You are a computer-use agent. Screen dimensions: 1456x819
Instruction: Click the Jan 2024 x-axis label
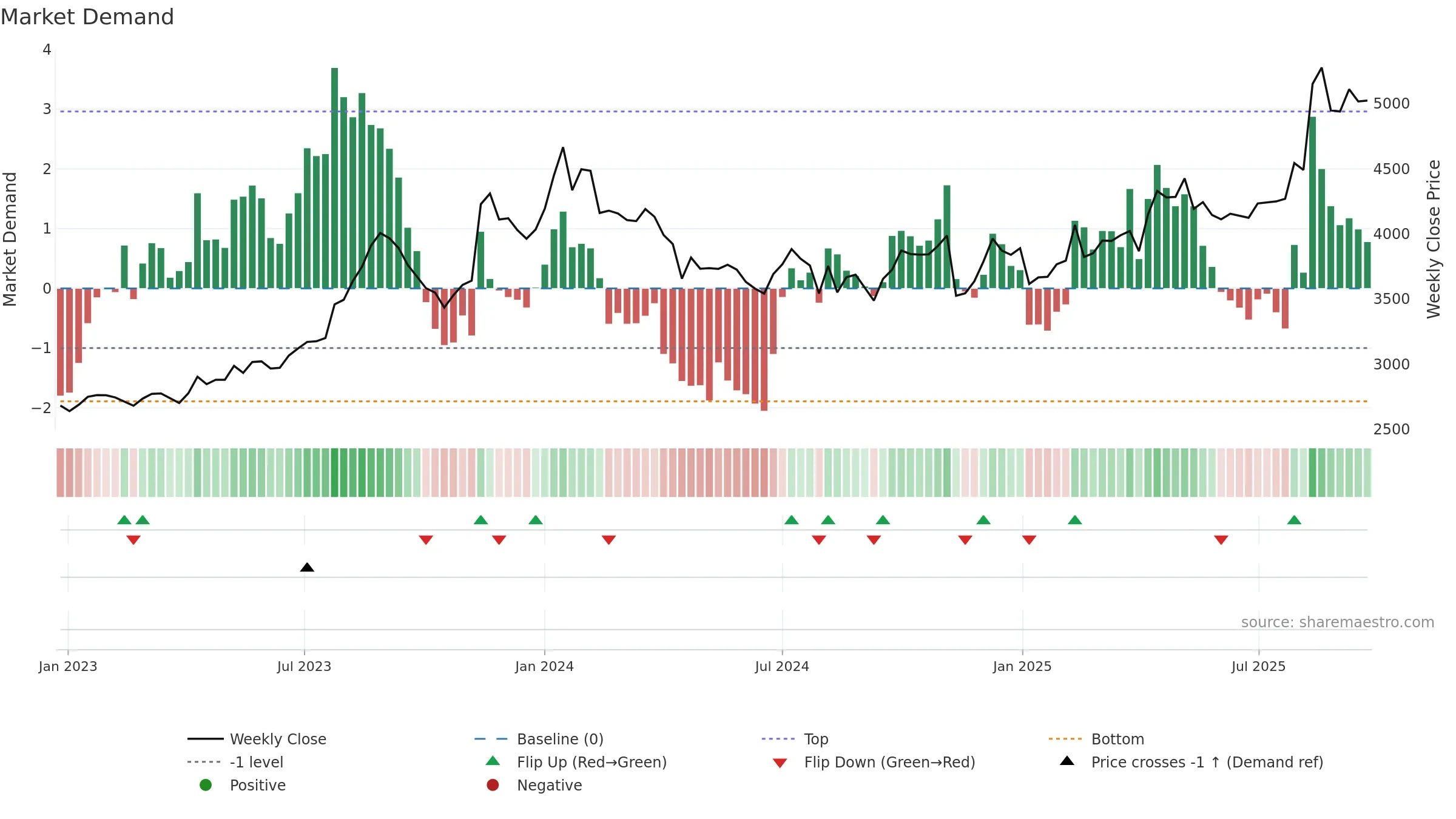(544, 667)
